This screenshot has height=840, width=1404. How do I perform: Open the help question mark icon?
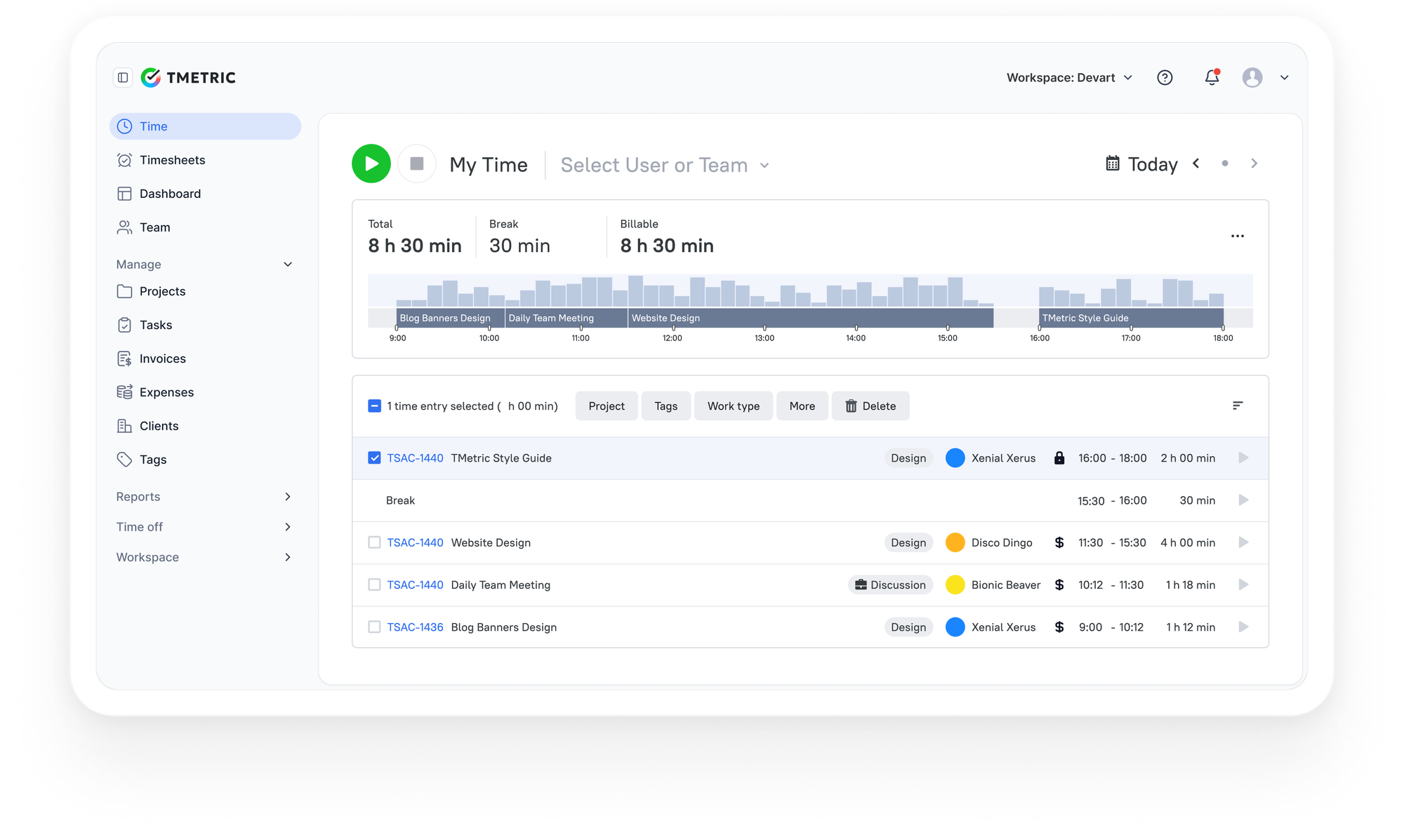[x=1165, y=78]
